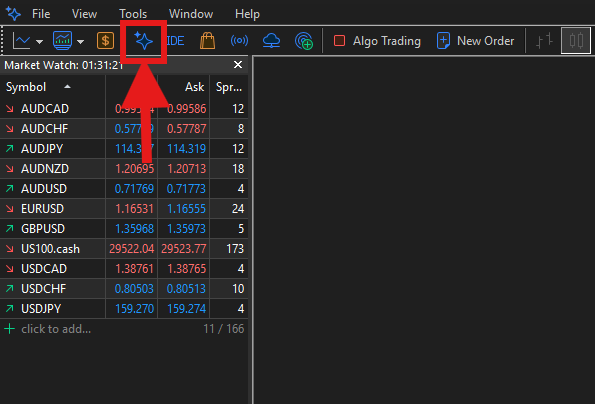
Task: Expand the market watch chart dropdown arrow
Action: click(x=80, y=42)
